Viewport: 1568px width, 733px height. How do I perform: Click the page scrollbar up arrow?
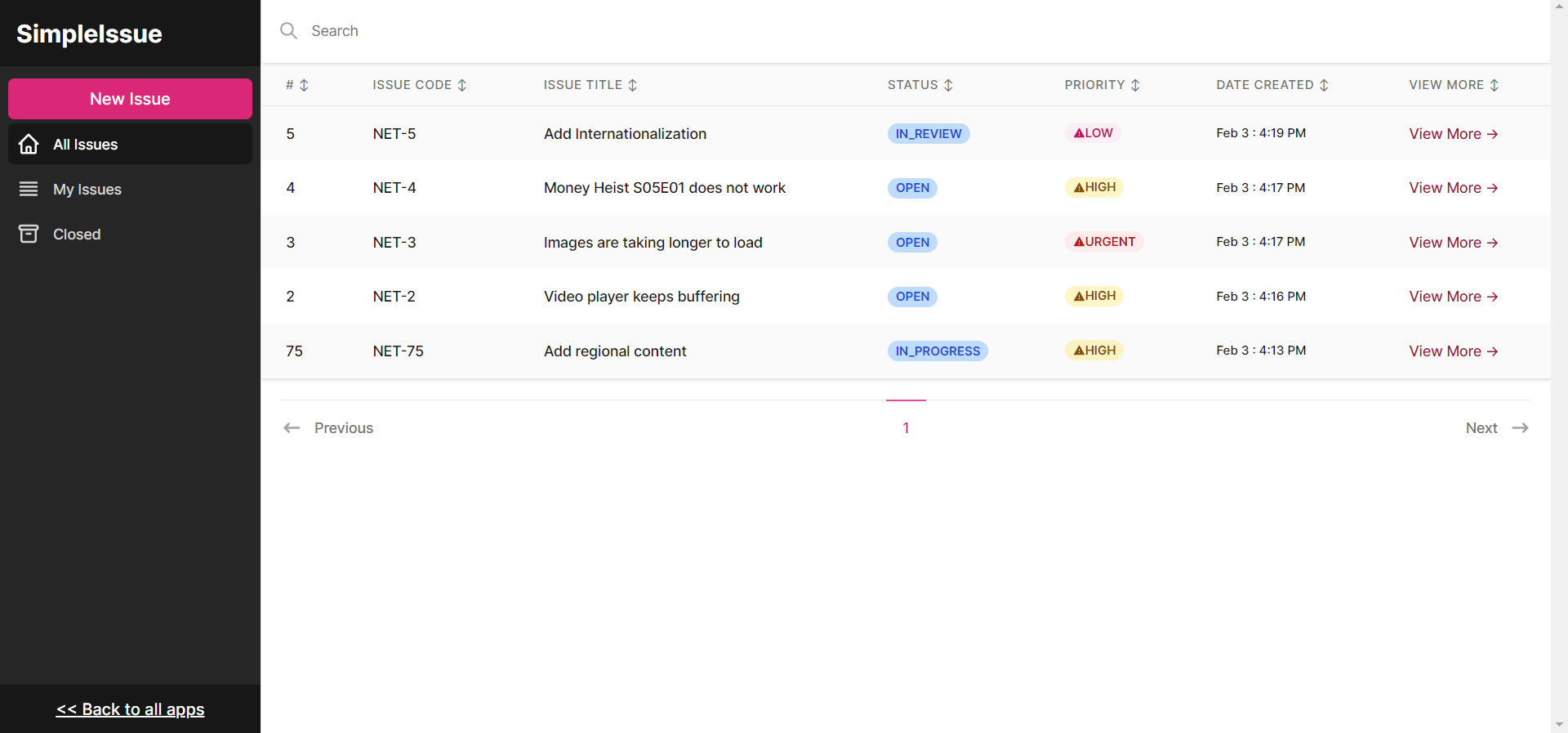pos(1559,7)
